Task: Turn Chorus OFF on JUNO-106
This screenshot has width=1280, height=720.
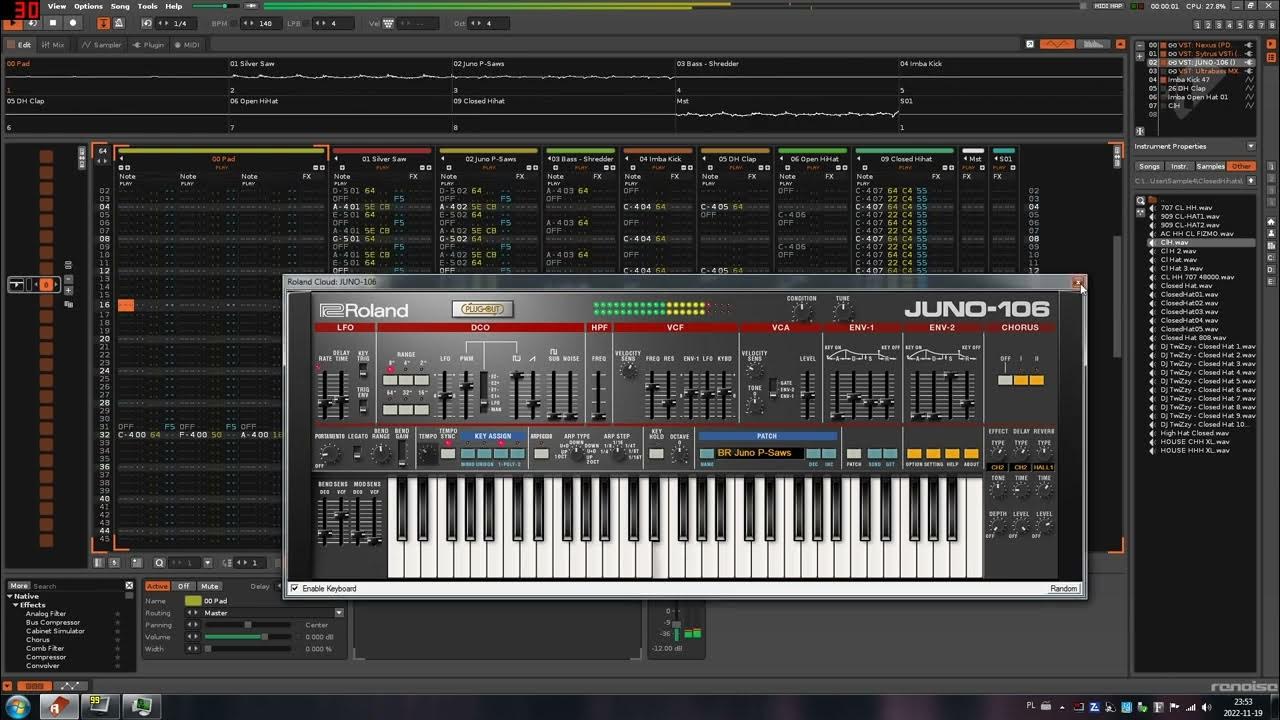Action: tap(1006, 380)
